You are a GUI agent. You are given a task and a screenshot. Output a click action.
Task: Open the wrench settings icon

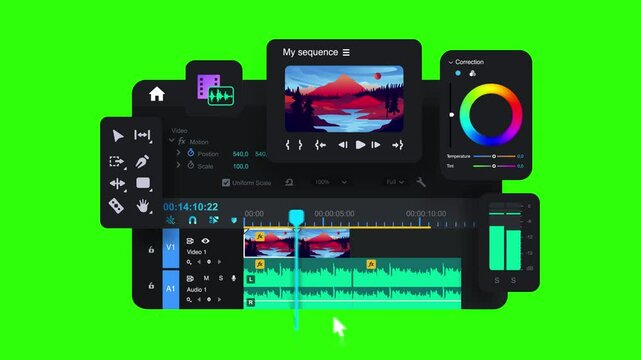[x=421, y=182]
